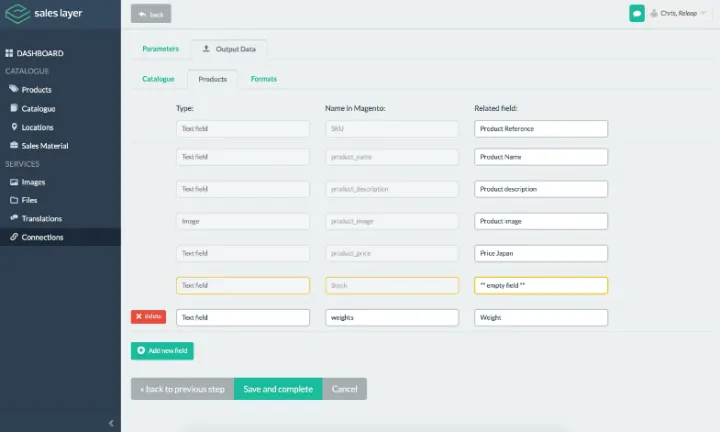Click the Add new field button

tap(162, 351)
